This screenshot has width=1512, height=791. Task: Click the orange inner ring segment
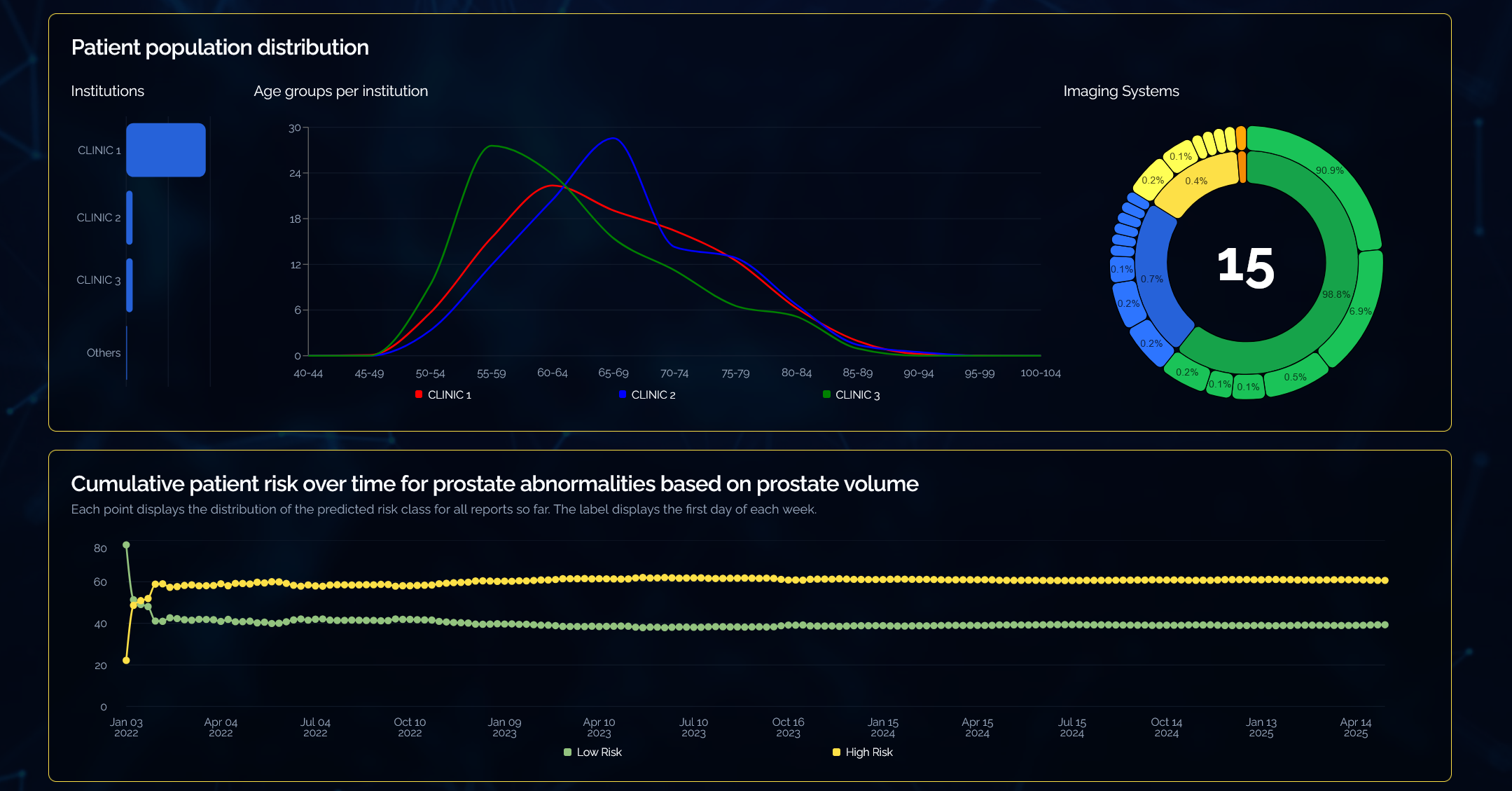1242,167
